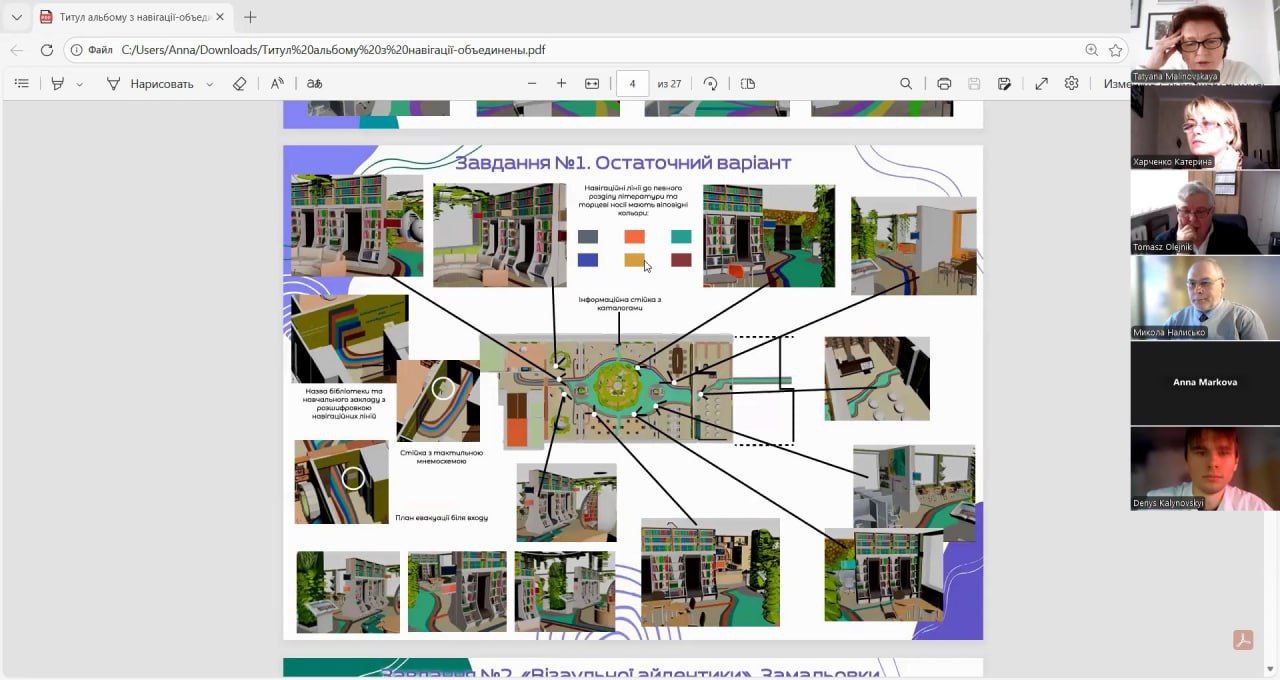Select the eraser tool
Image resolution: width=1280 pixels, height=680 pixels.
[239, 84]
